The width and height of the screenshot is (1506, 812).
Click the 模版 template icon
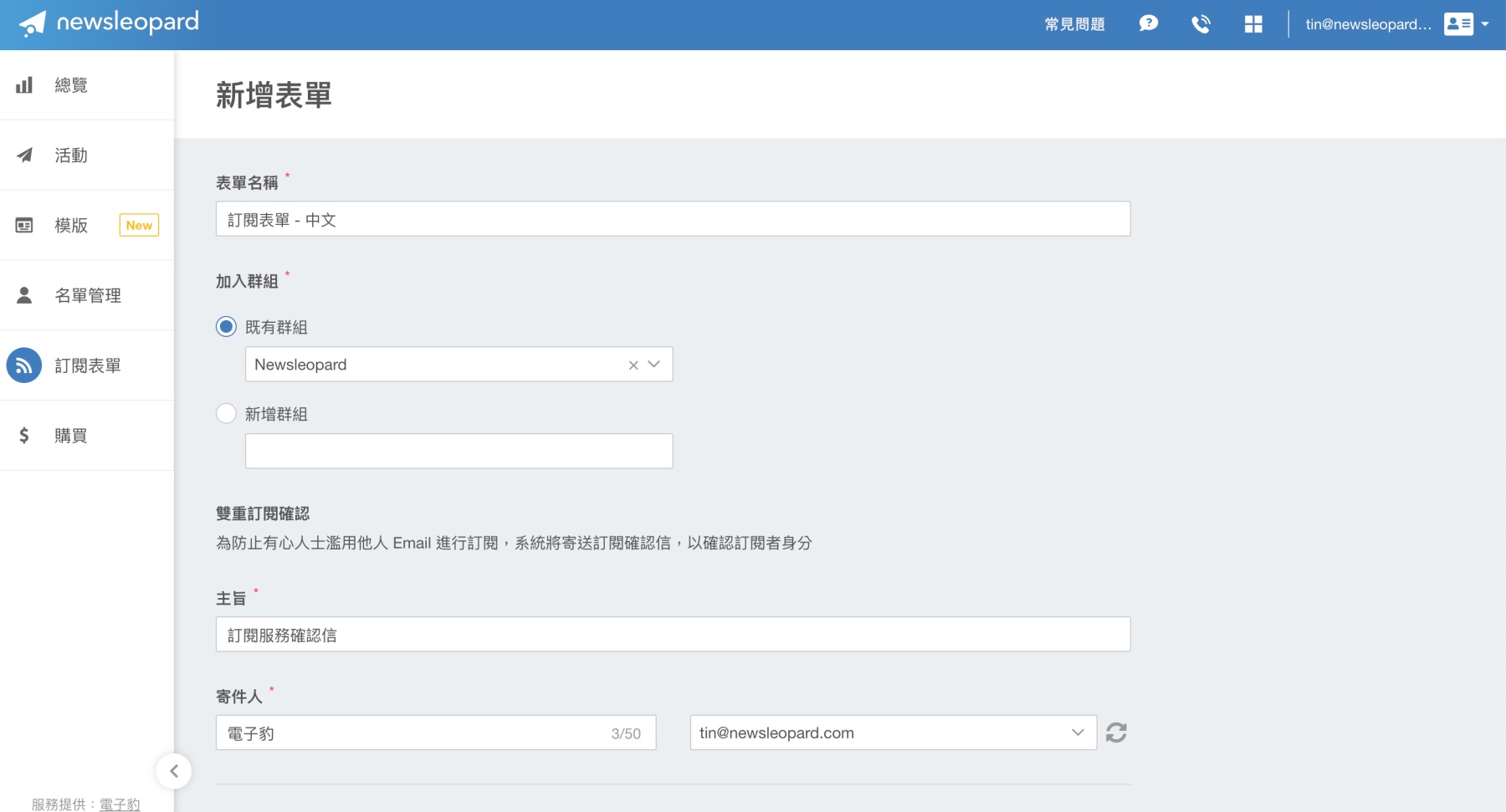tap(24, 225)
